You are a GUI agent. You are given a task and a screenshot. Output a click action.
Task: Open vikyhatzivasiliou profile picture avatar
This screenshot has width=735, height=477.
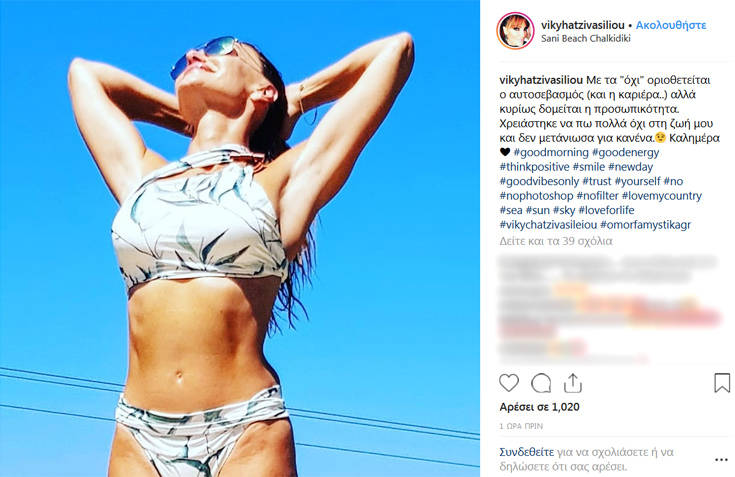[515, 31]
